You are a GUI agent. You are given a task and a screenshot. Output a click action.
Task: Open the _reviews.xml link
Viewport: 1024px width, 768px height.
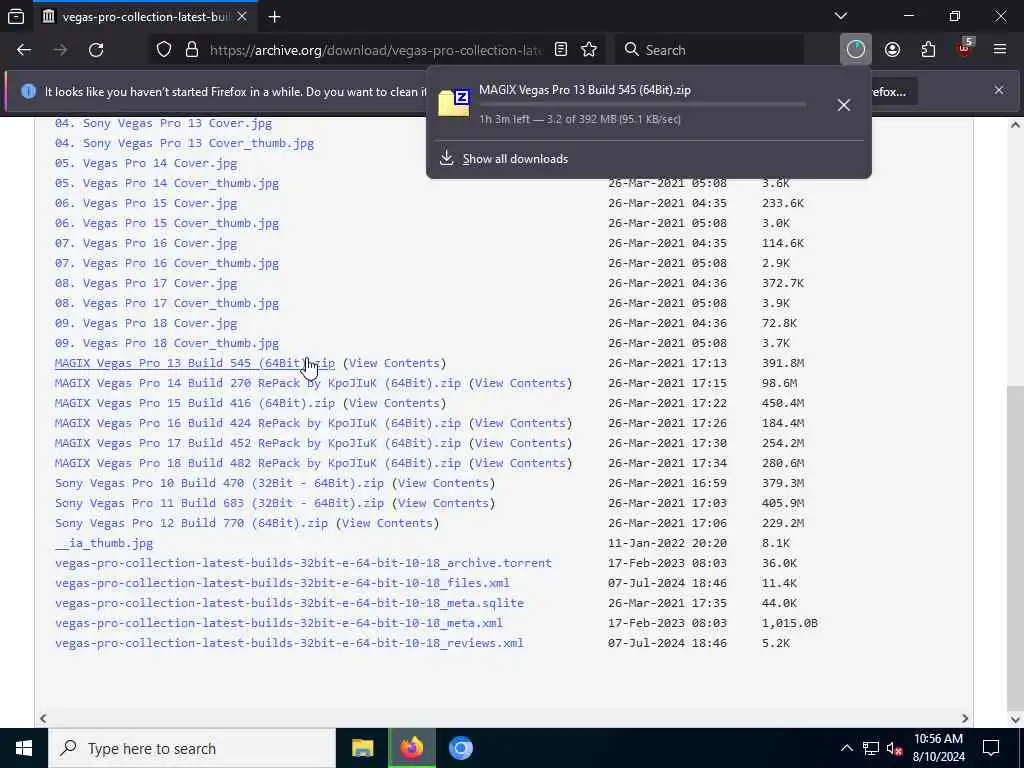[289, 643]
